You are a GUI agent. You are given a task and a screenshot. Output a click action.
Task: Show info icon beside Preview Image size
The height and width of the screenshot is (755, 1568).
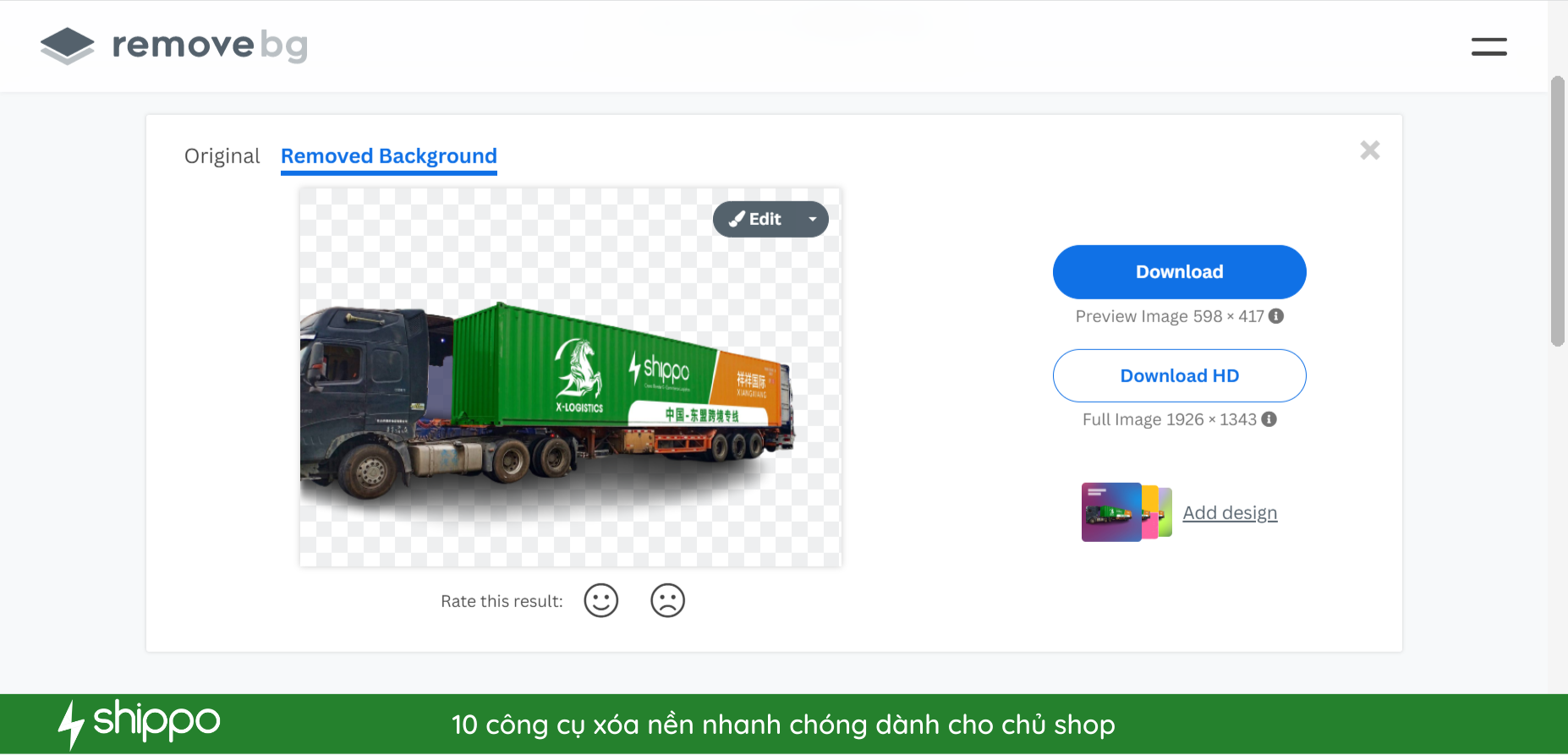click(x=1276, y=316)
